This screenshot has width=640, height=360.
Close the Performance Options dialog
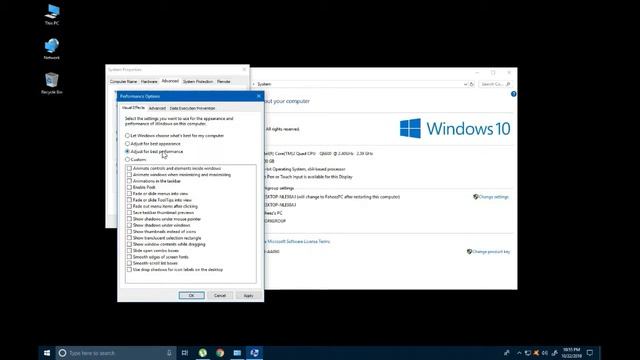coord(258,96)
